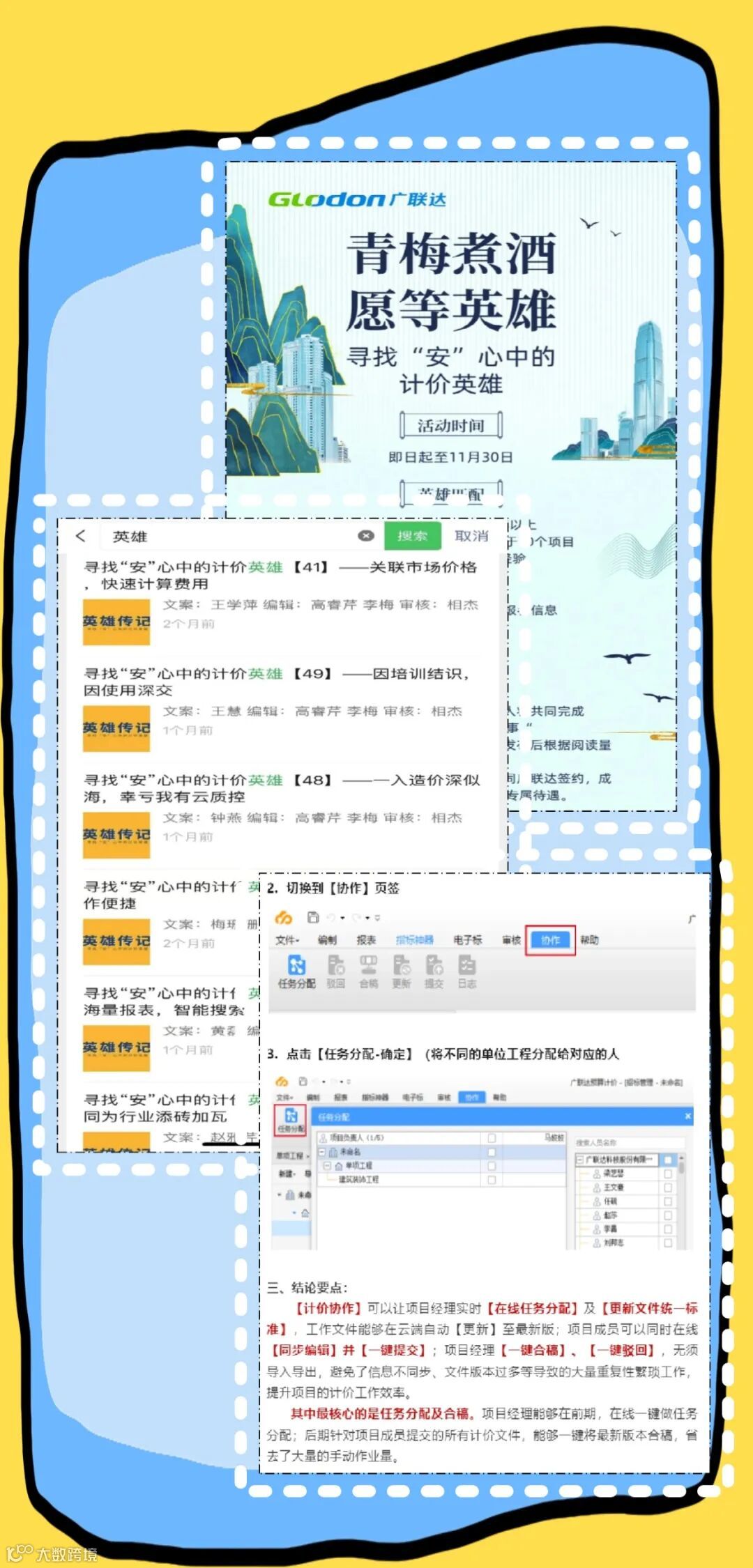Tick the checkbox for the 未命名 row
The height and width of the screenshot is (1568, 753).
tap(492, 1152)
